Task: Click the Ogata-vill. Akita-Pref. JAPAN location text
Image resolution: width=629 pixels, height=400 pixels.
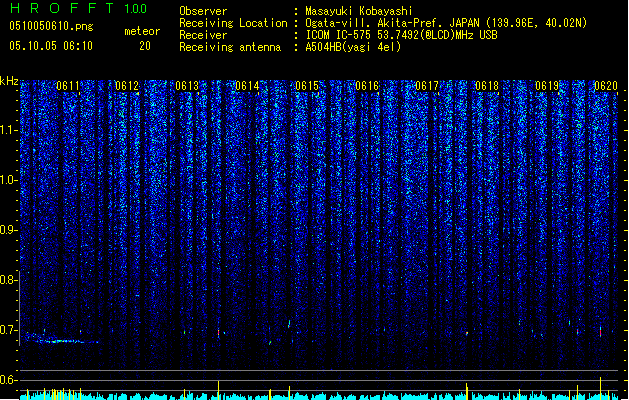Action: click(446, 23)
